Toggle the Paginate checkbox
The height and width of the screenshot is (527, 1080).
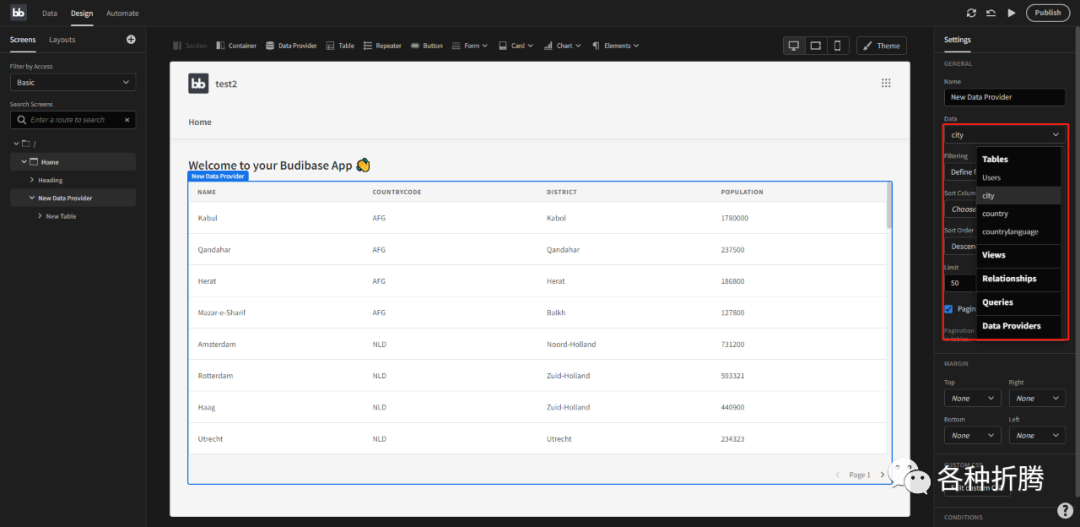pos(948,309)
